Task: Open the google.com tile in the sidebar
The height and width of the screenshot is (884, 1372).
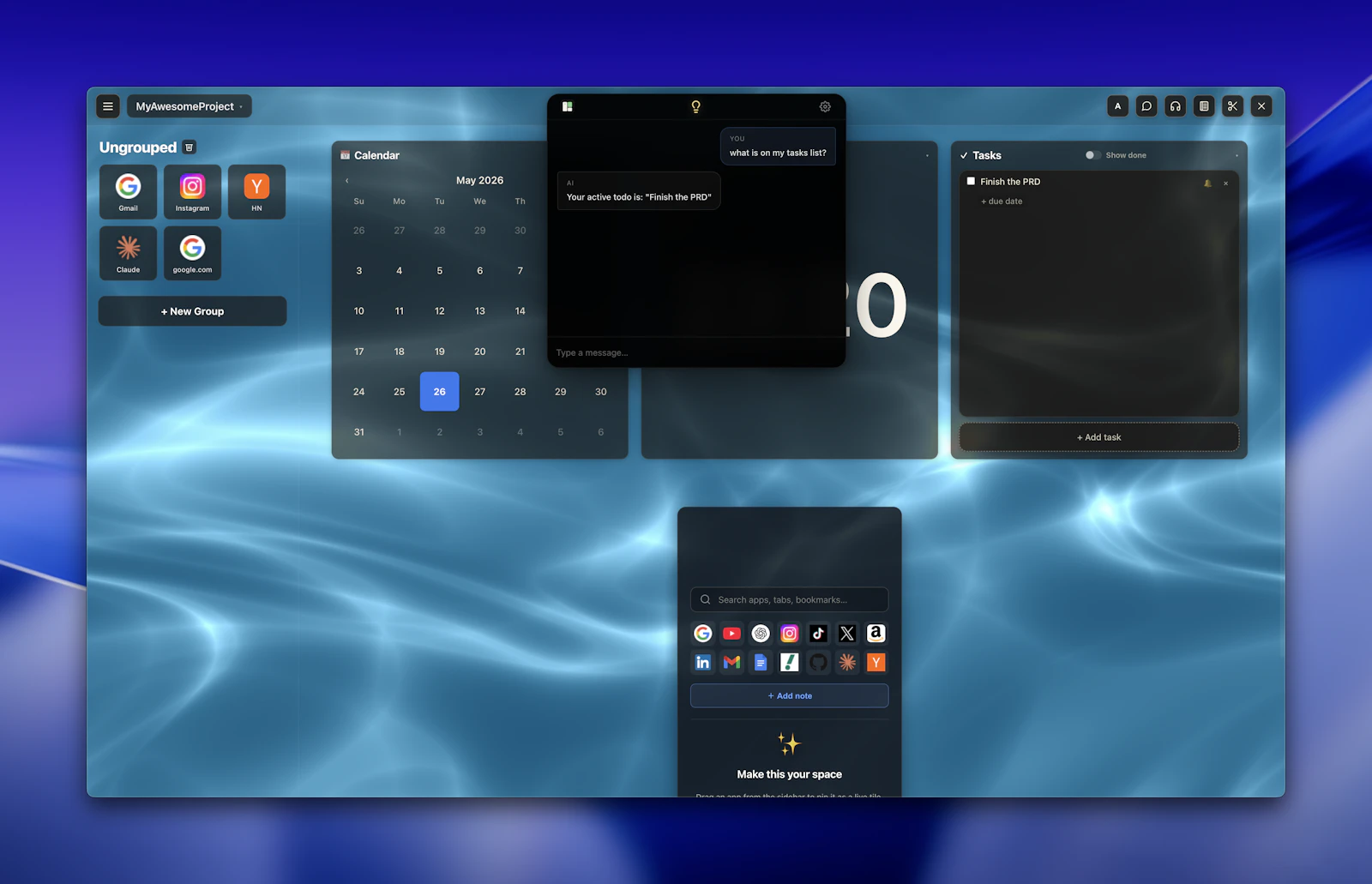Action: point(192,253)
